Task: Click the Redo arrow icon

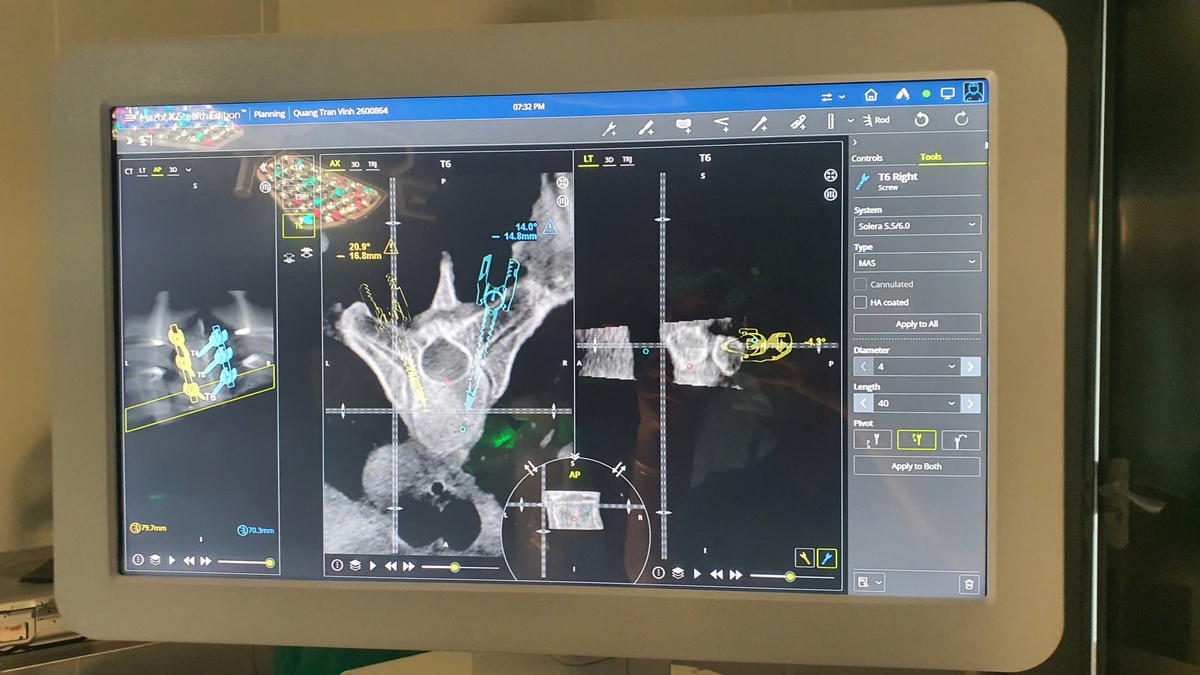Action: pyautogui.click(x=962, y=119)
